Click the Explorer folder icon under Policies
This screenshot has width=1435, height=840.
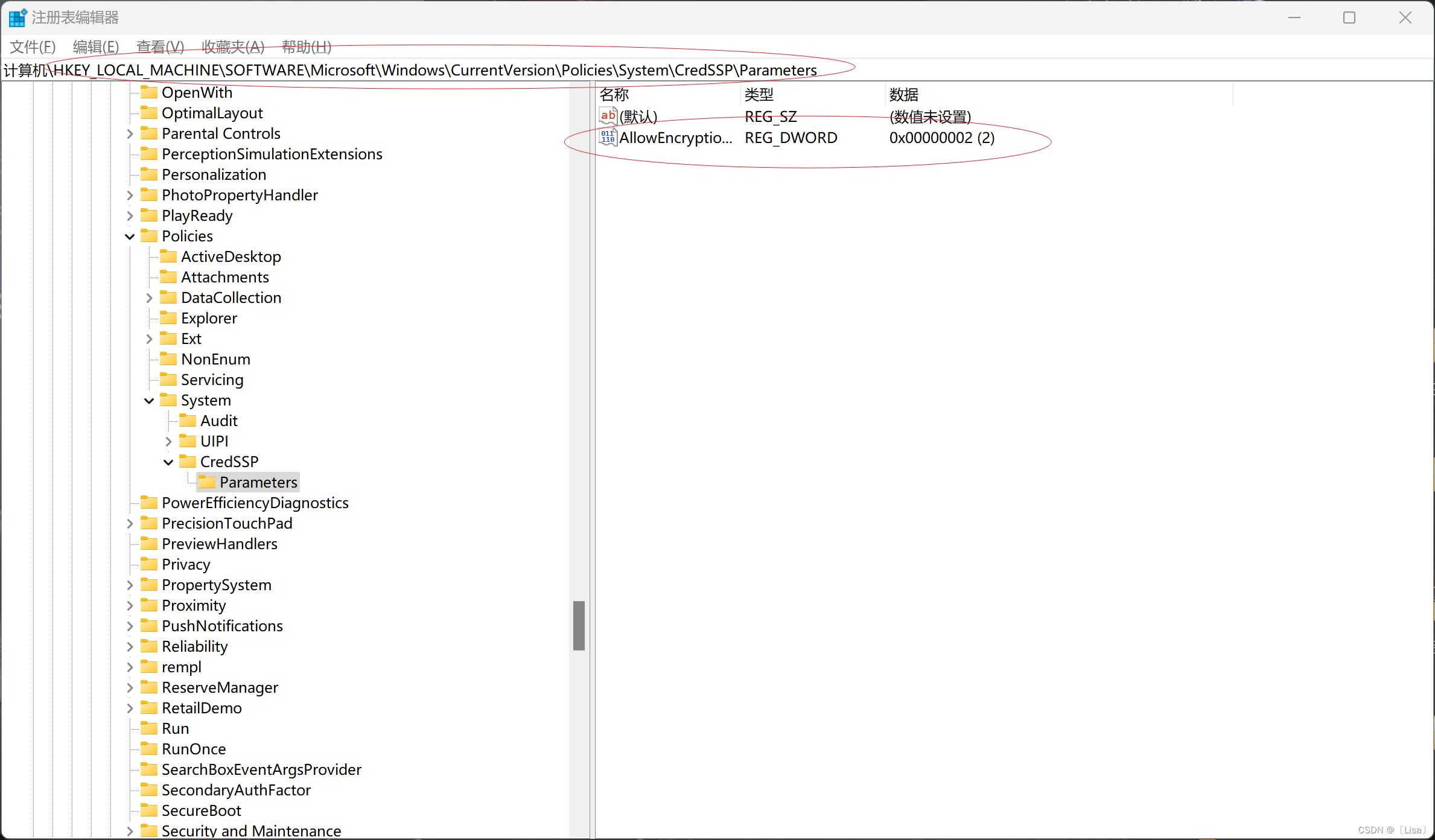click(168, 318)
